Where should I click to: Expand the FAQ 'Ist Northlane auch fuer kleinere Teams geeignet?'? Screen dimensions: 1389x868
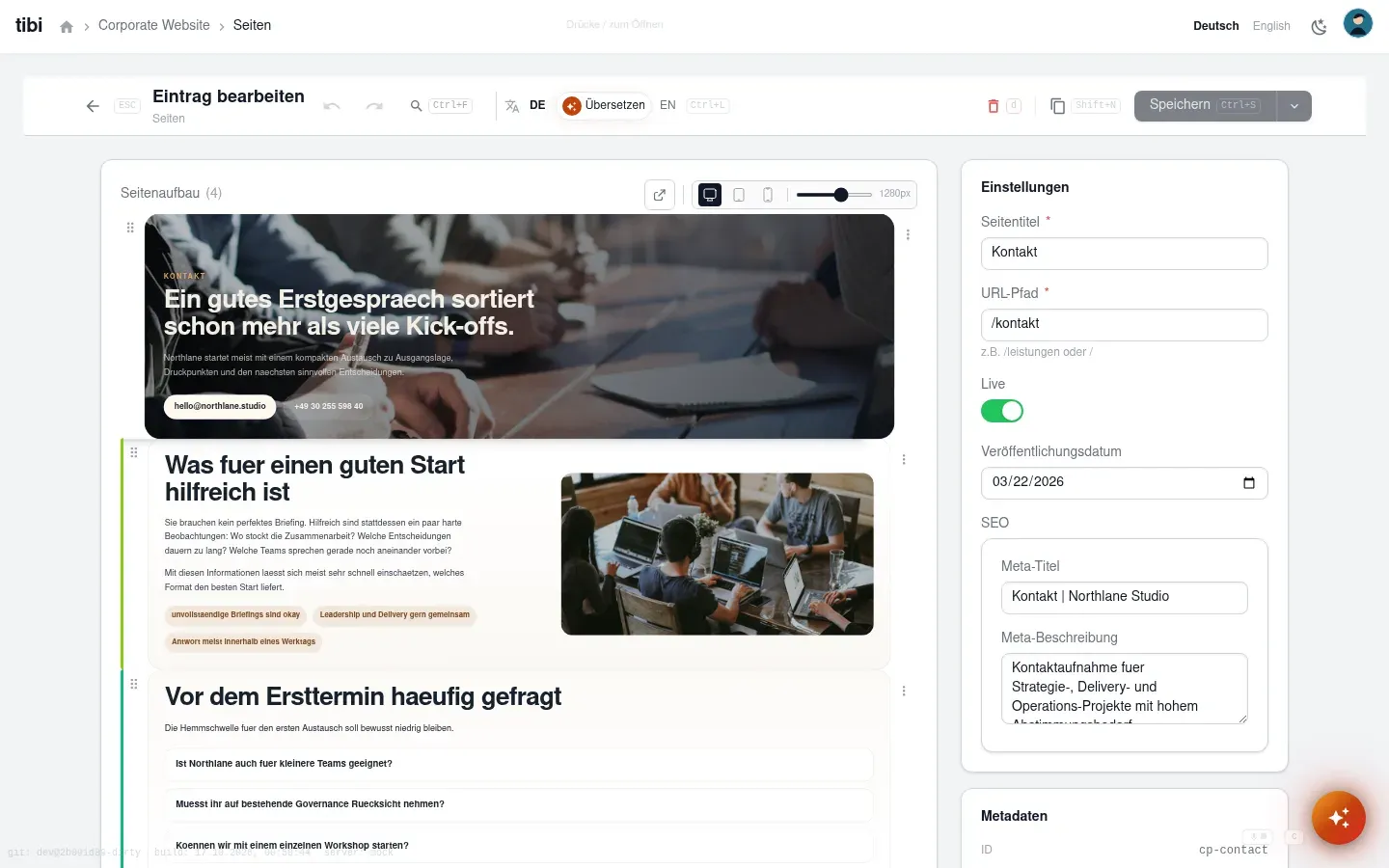[519, 764]
